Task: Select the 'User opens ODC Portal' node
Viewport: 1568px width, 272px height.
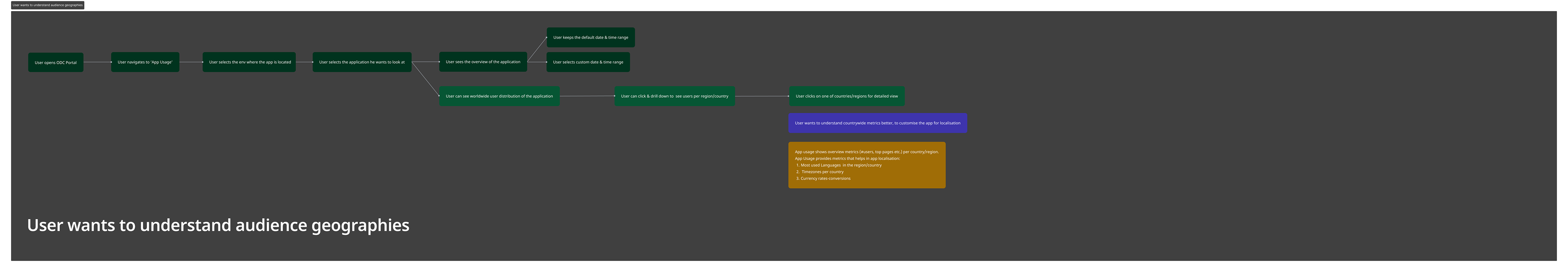Action: [x=56, y=62]
